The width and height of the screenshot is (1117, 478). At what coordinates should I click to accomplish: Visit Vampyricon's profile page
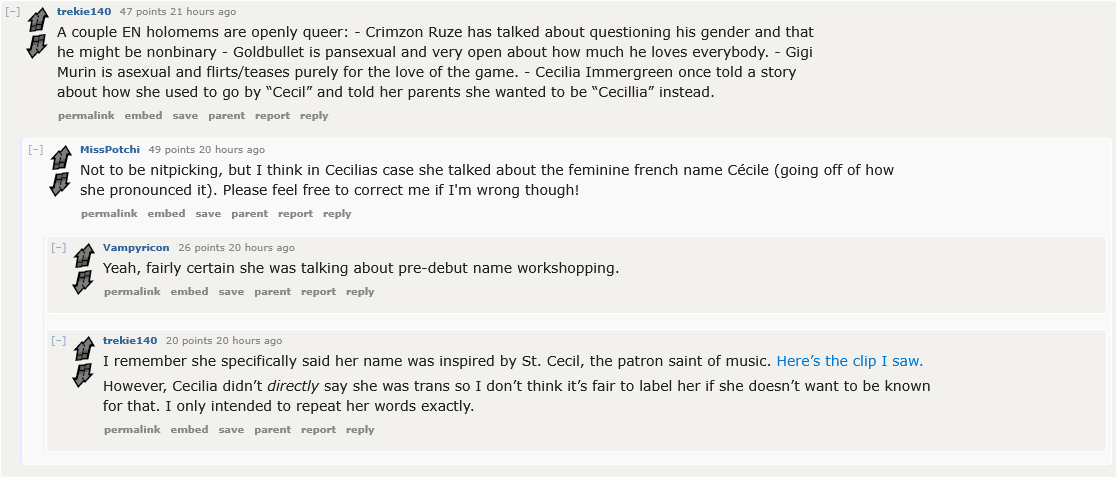point(137,248)
